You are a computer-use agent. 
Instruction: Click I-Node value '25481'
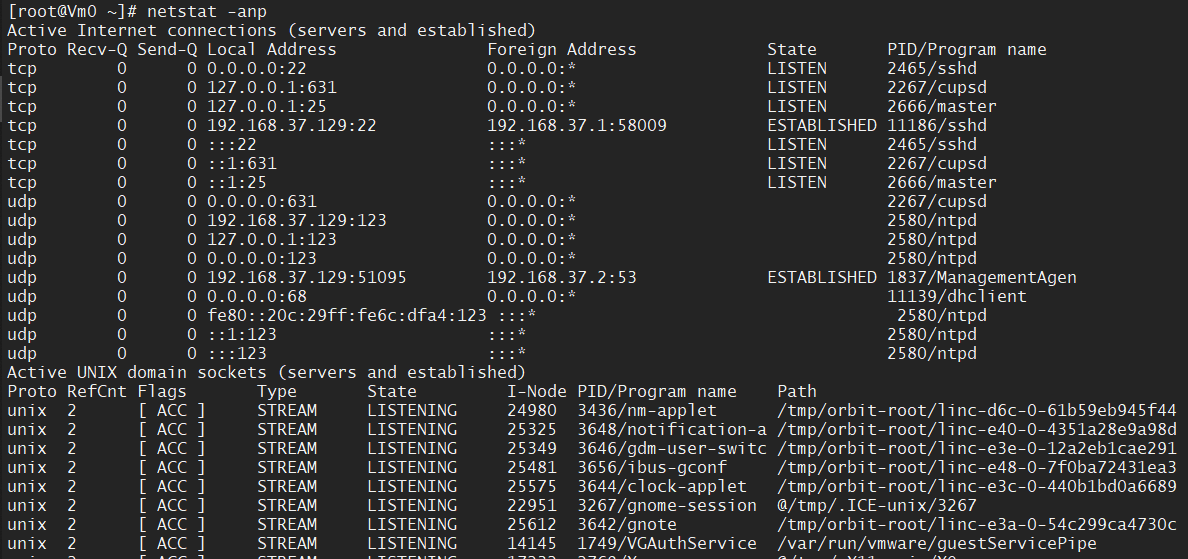(532, 467)
